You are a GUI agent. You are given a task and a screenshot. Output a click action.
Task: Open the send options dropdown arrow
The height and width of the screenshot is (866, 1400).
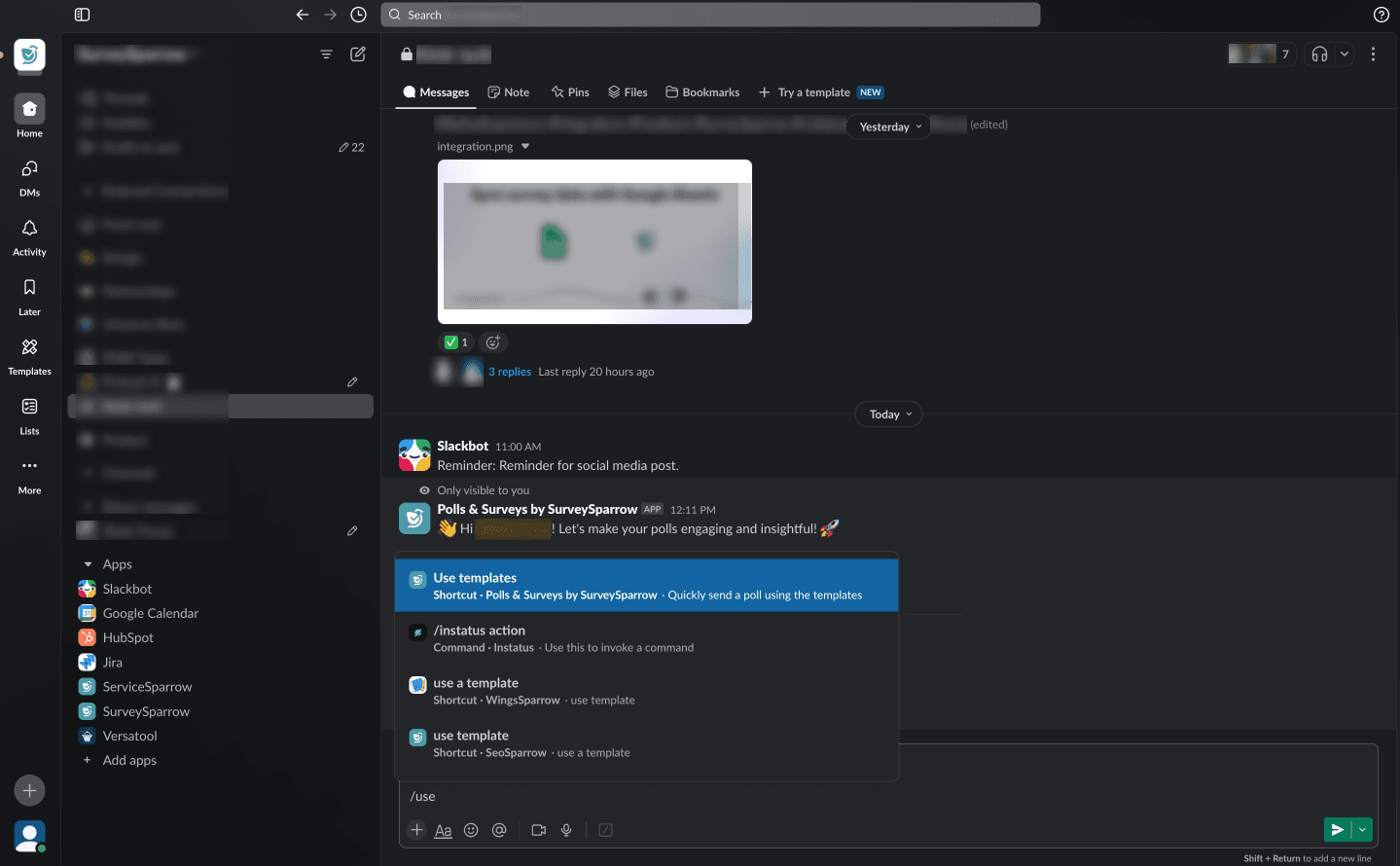[x=1362, y=830]
